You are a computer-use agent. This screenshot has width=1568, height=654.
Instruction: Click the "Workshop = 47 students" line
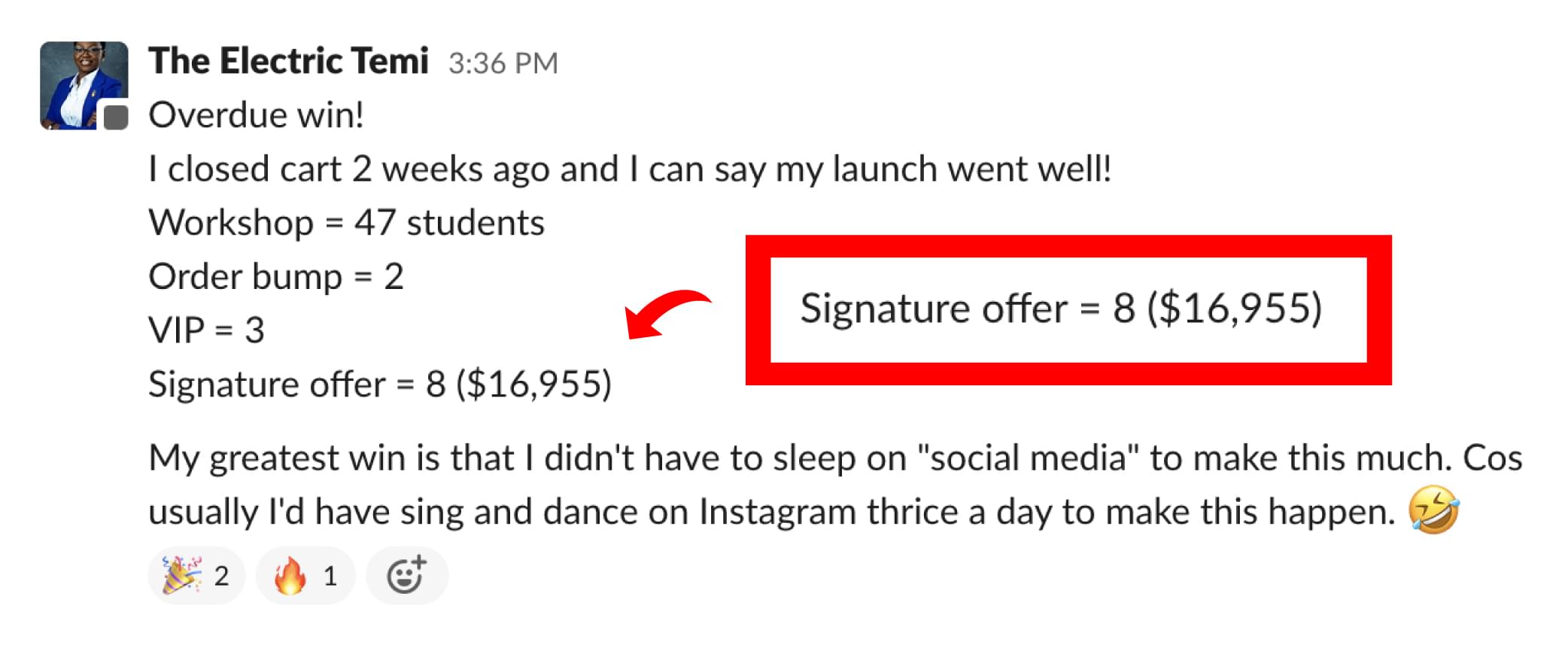[346, 223]
